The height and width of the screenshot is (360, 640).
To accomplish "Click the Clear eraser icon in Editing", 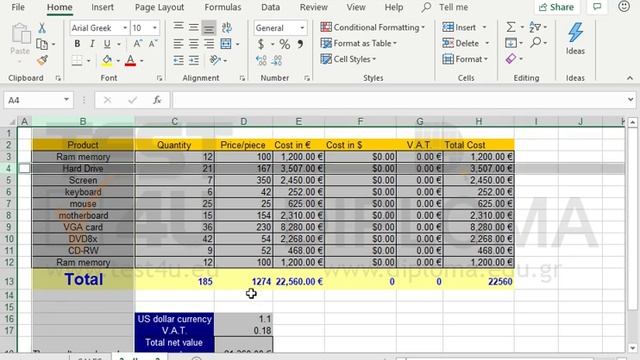I will [x=511, y=59].
